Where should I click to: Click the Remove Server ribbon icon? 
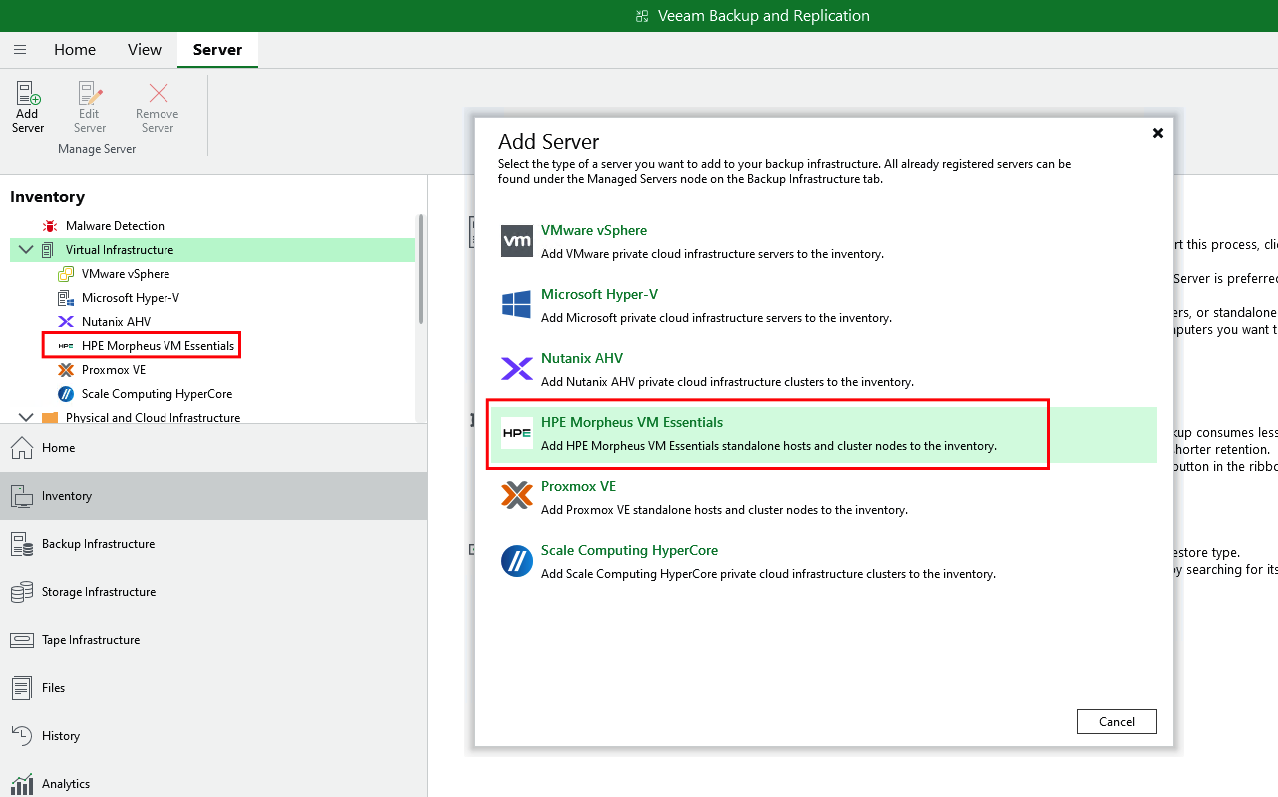click(x=158, y=94)
